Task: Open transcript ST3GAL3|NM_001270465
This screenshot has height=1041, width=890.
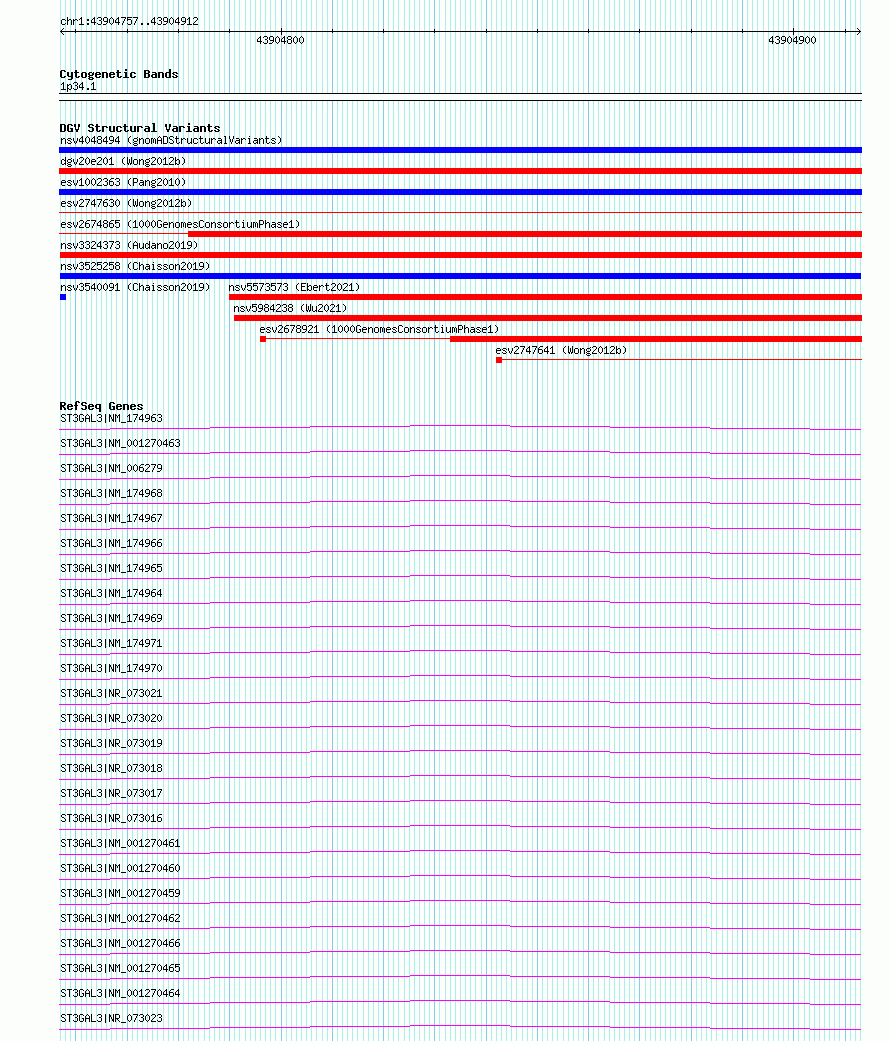Action: pos(120,969)
